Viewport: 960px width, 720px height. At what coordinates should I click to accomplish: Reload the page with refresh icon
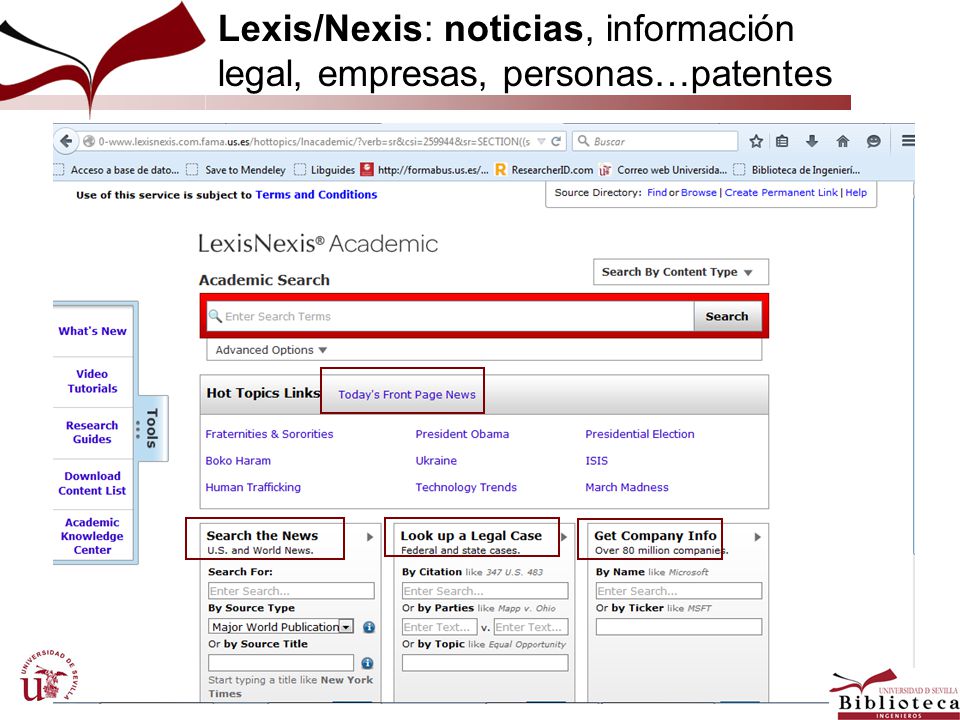[556, 141]
